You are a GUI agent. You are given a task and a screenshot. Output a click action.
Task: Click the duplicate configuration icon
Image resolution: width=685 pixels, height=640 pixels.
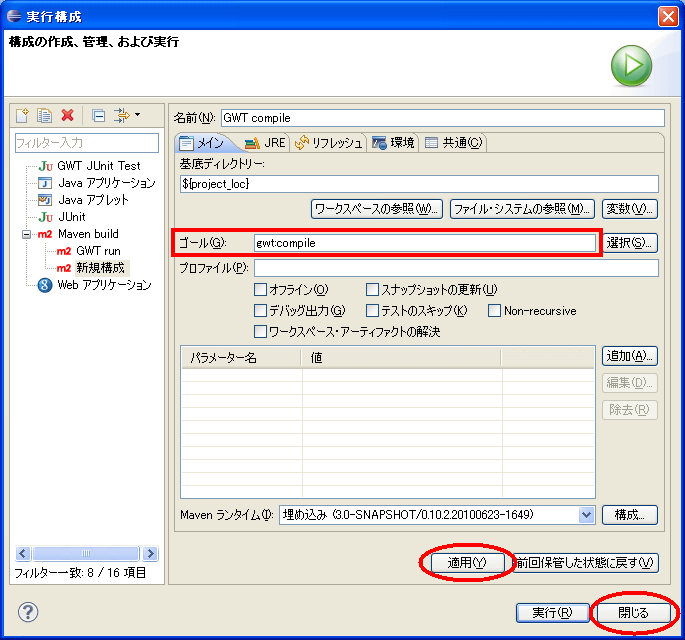point(45,115)
